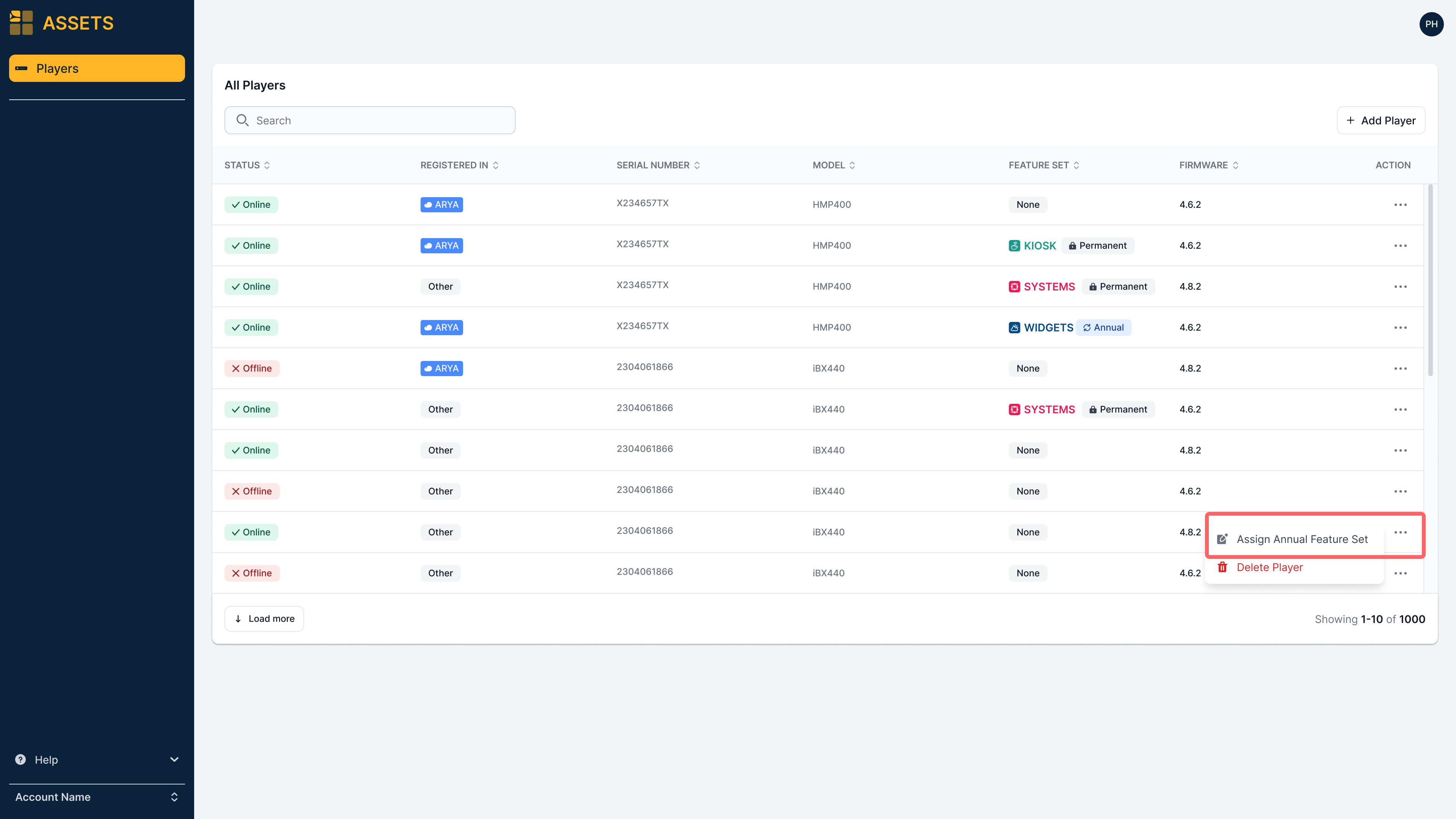Click the Offline status in the ARYA row
Screen dimensions: 1456x819
click(x=251, y=369)
